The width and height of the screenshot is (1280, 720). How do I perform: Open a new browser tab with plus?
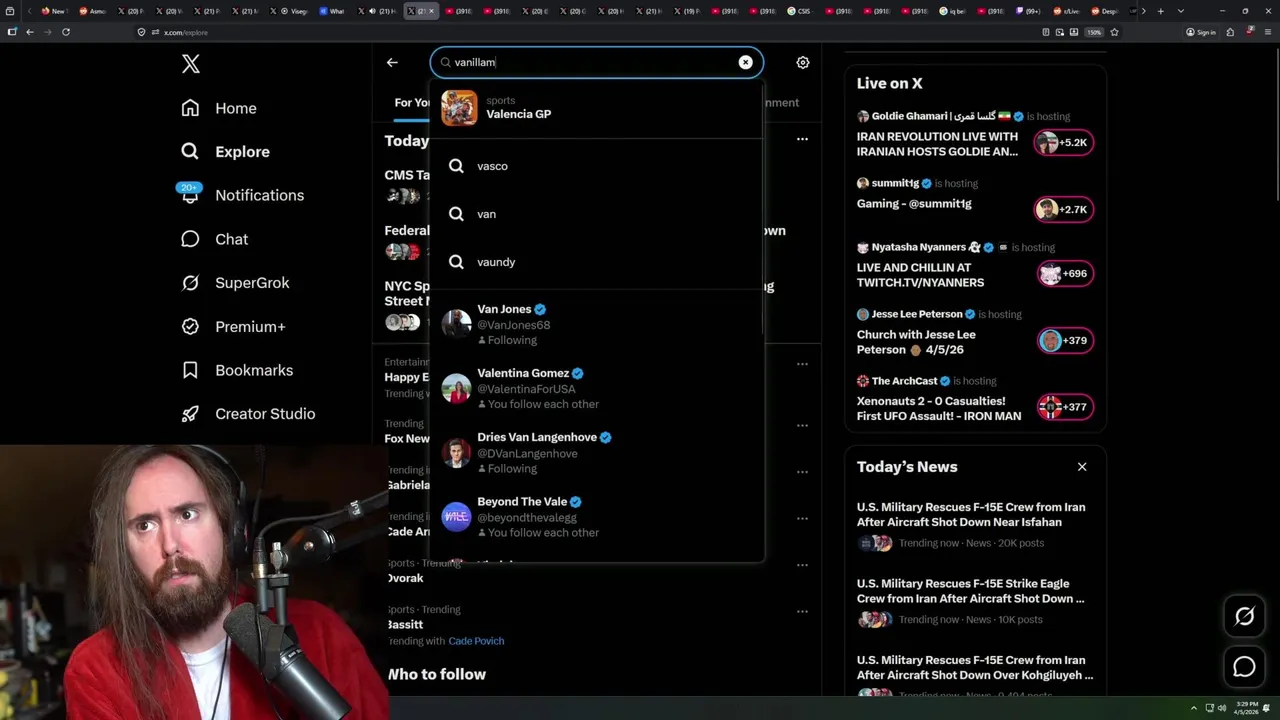1160,11
